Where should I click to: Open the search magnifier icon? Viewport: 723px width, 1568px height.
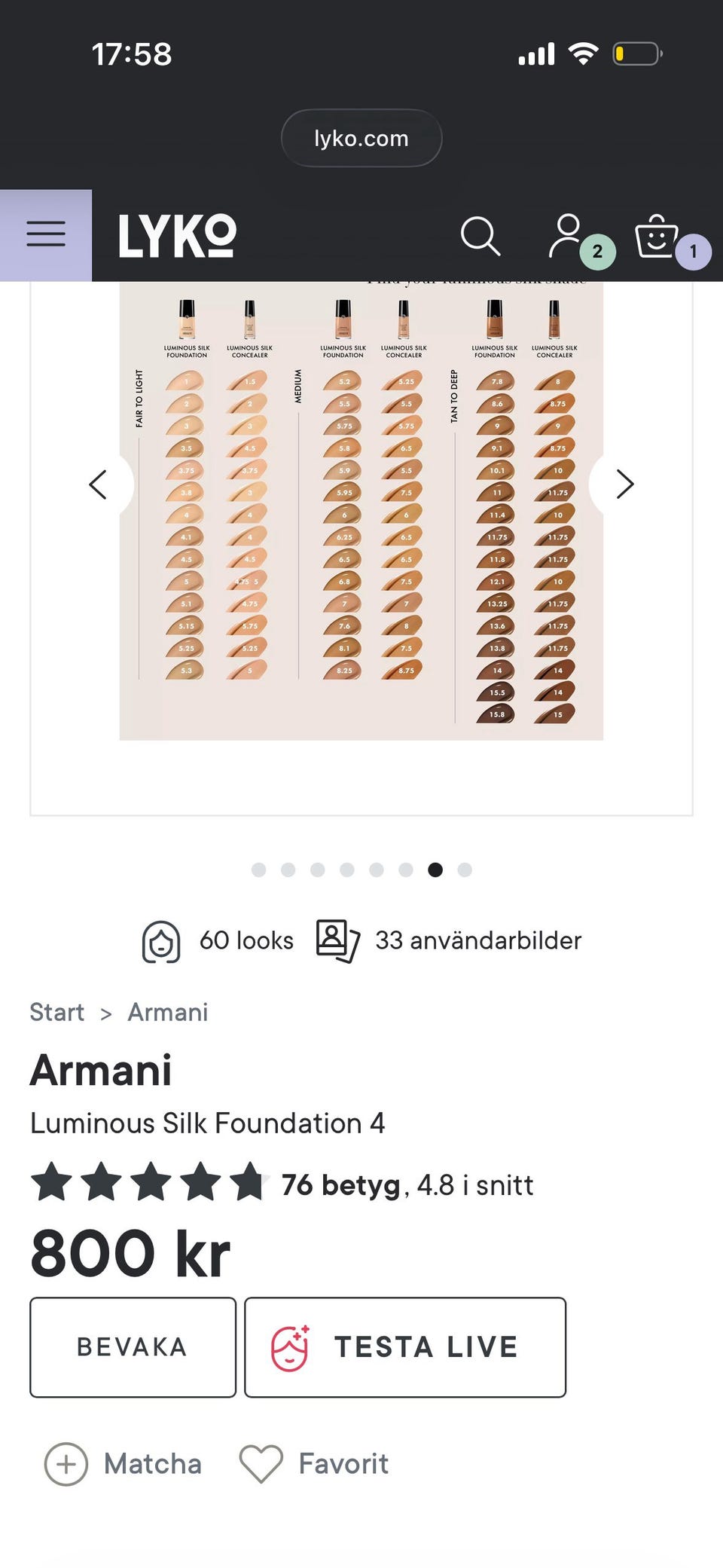pos(480,236)
